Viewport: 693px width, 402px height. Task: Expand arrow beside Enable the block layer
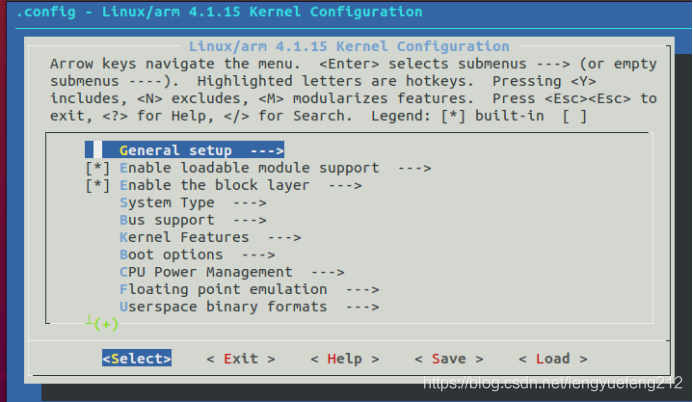coord(345,185)
